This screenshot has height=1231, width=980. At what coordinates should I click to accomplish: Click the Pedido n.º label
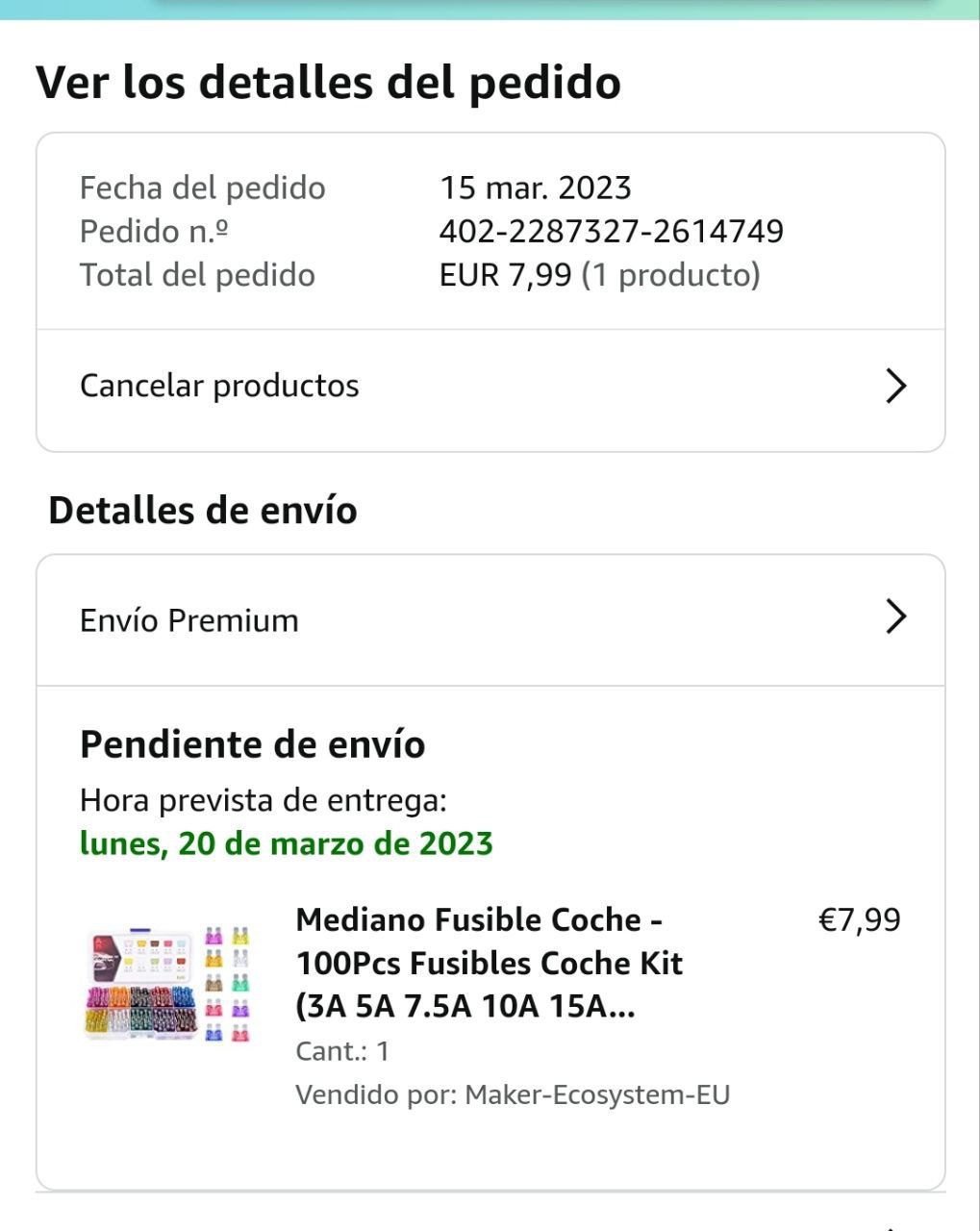coord(153,231)
